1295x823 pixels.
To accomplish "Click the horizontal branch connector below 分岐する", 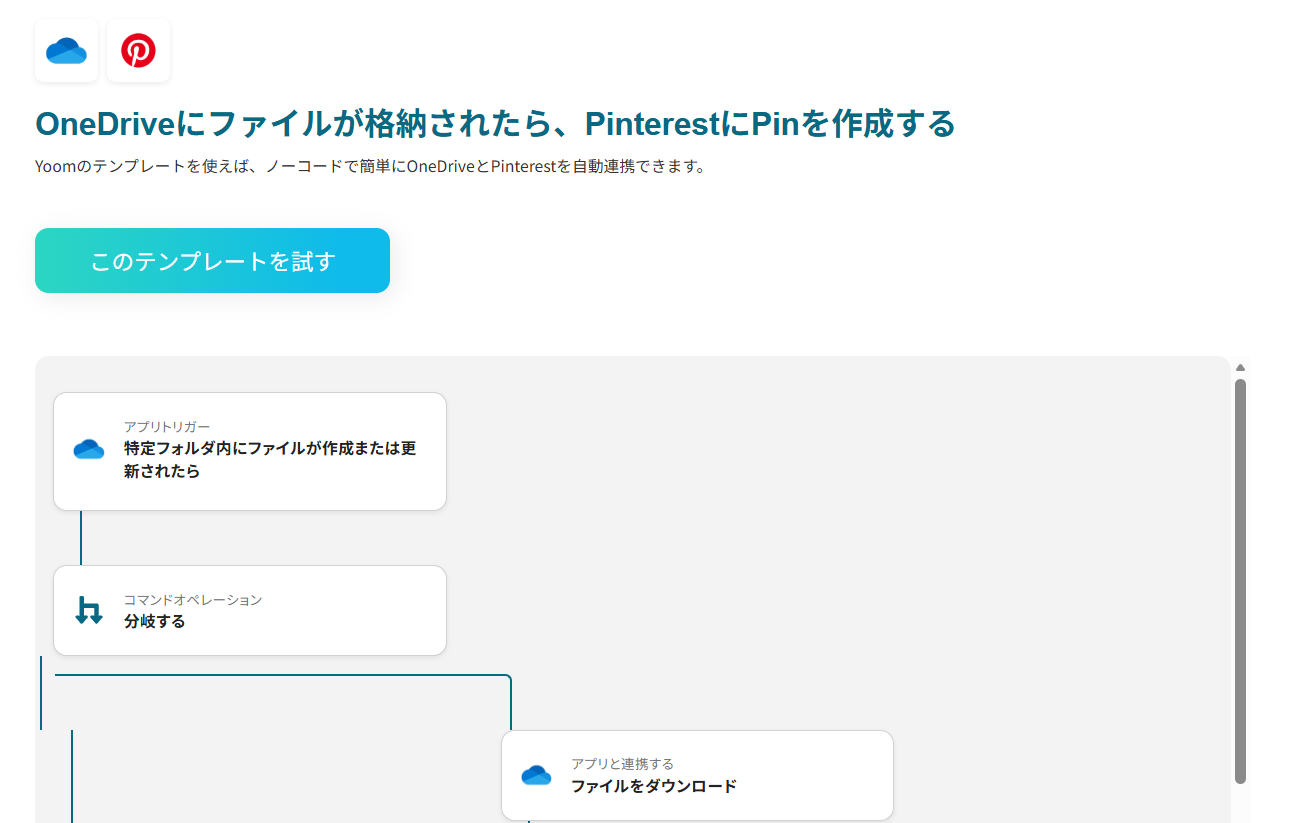I will [x=280, y=675].
